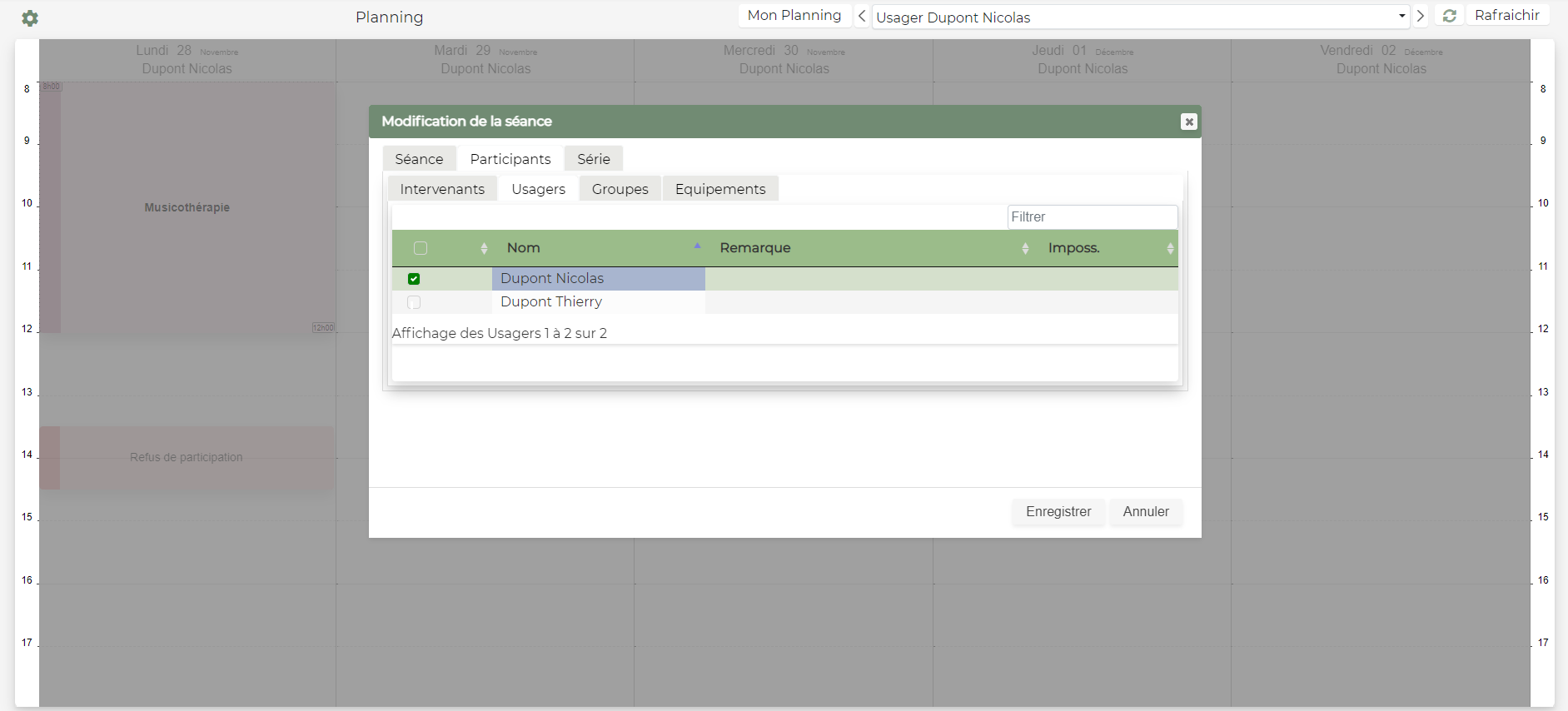1568x711 pixels.
Task: Sort by Nom column arrow
Action: pyautogui.click(x=697, y=246)
